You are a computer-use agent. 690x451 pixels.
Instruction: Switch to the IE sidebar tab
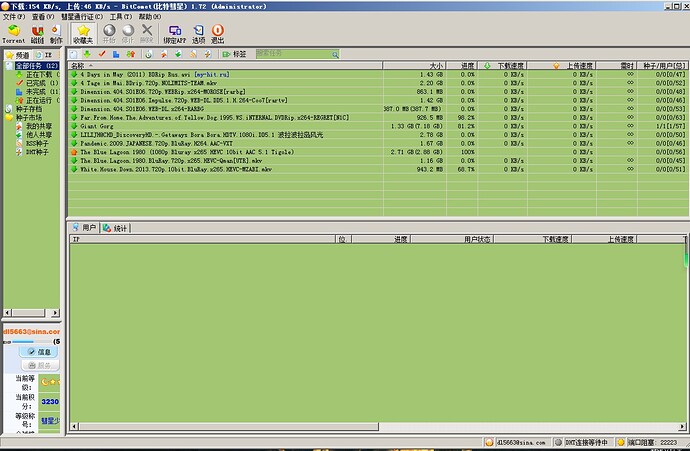pyautogui.click(x=44, y=55)
